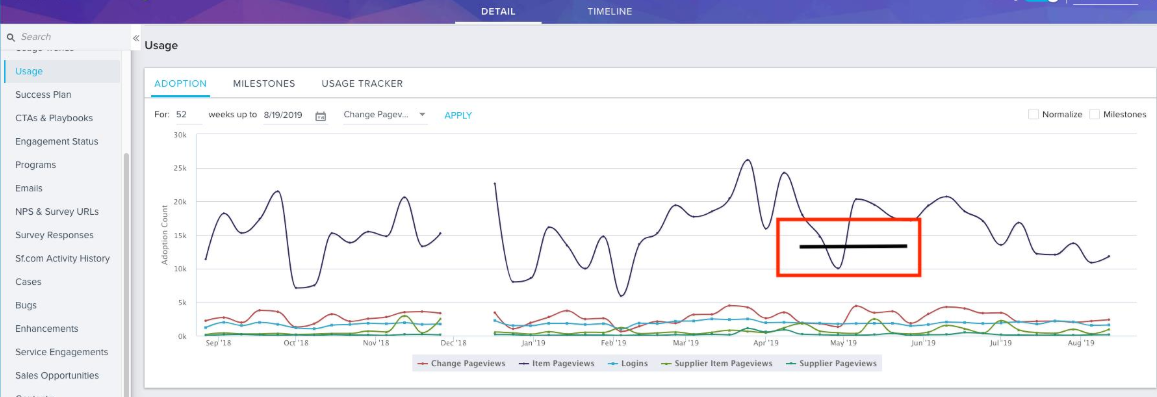Select Usage in the sidebar
Image resolution: width=1157 pixels, height=397 pixels.
[x=62, y=72]
